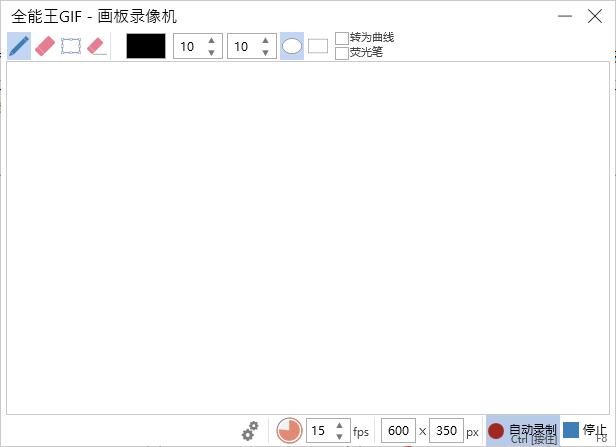Viewport: 616px width, 447px height.
Task: Open settings with the gears icon
Action: point(250,431)
